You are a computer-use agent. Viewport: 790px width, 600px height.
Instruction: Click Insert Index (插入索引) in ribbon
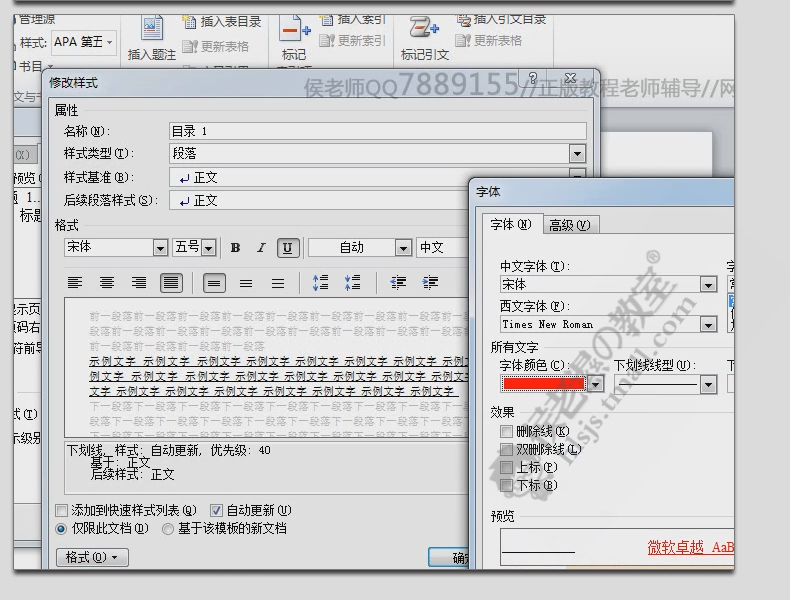pos(352,20)
